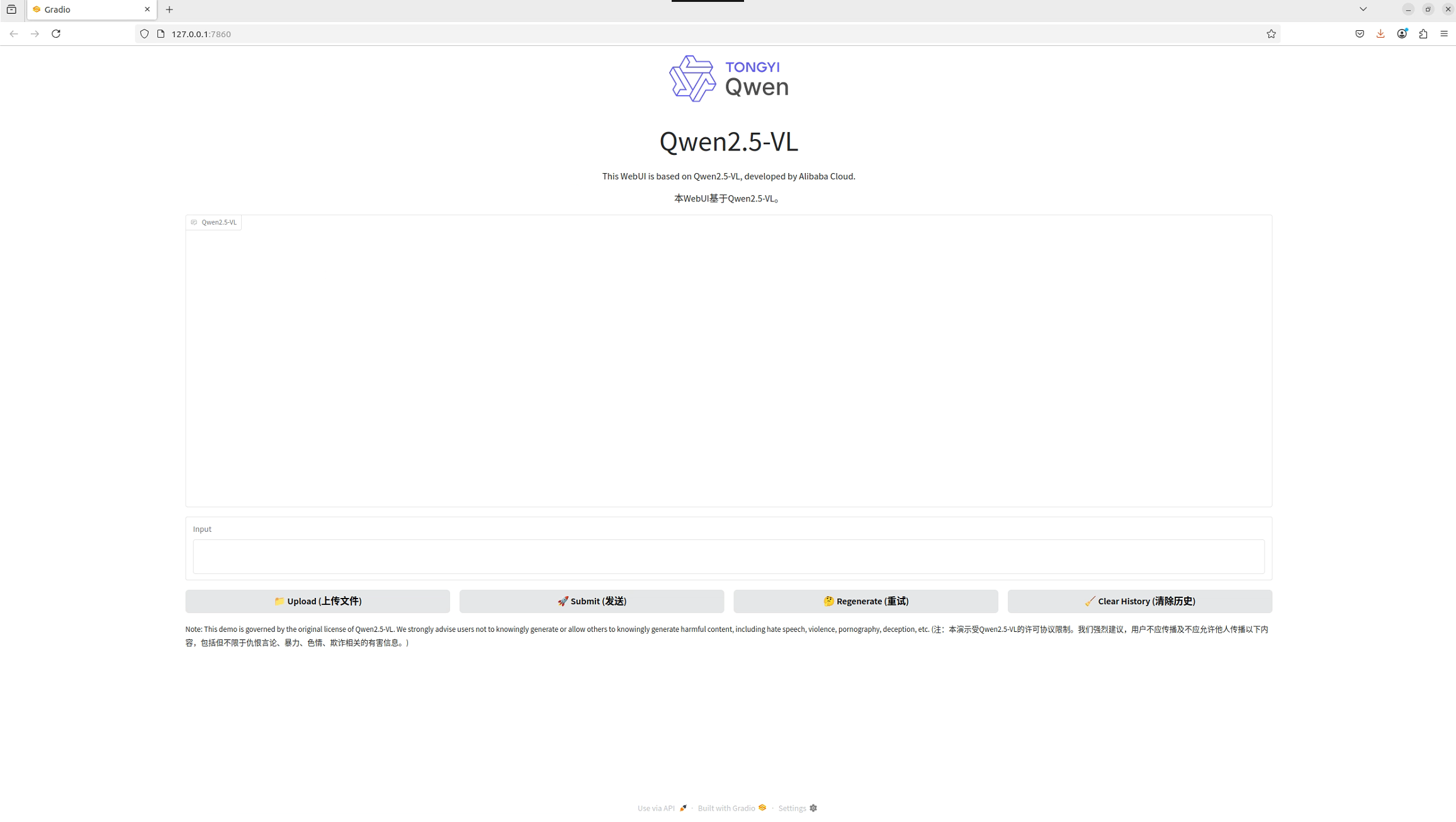Viewport: 1456px width, 822px height.
Task: Click the Regenerate (重试) button
Action: point(866,601)
